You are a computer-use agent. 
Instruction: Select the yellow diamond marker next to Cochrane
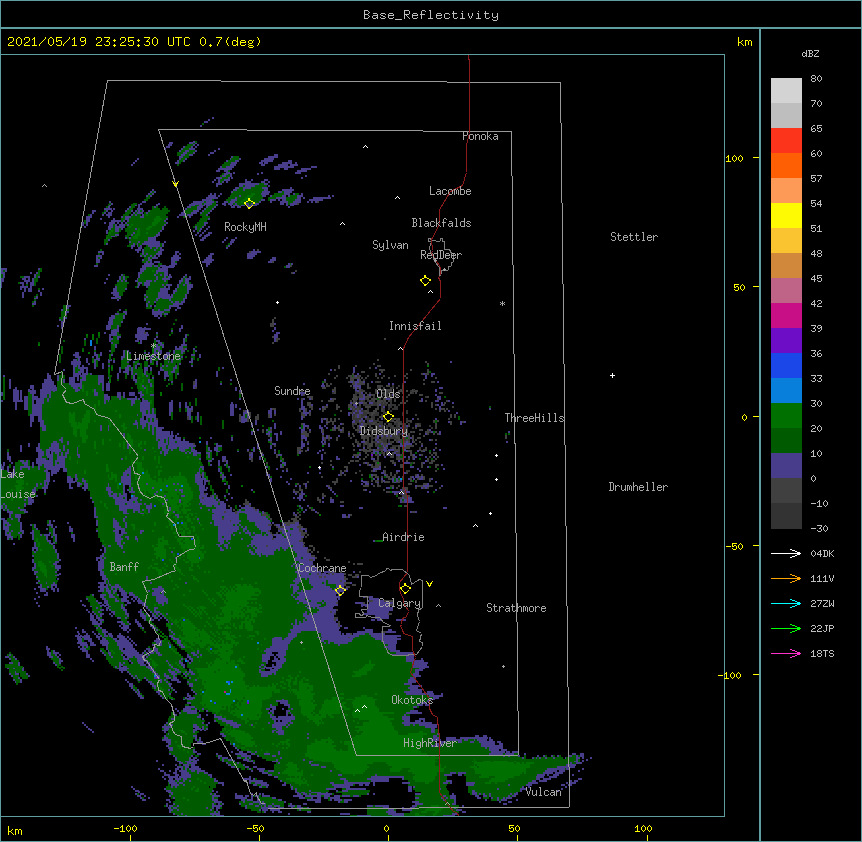click(x=340, y=590)
